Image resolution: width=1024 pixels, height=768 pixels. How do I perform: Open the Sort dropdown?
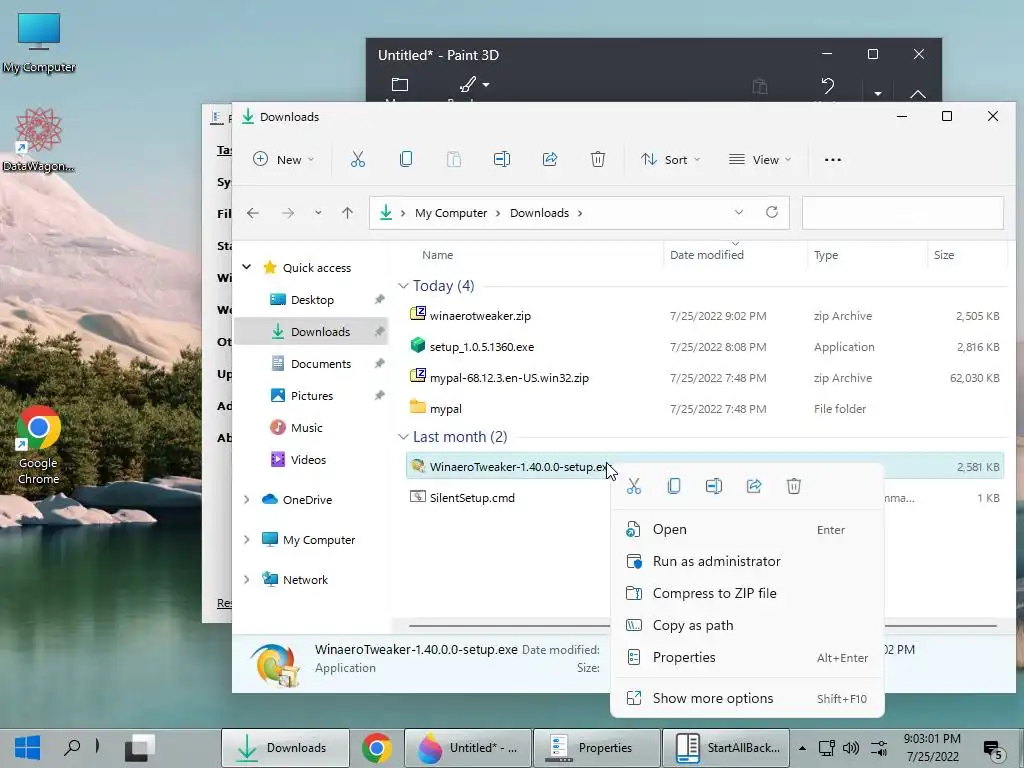[x=670, y=159]
